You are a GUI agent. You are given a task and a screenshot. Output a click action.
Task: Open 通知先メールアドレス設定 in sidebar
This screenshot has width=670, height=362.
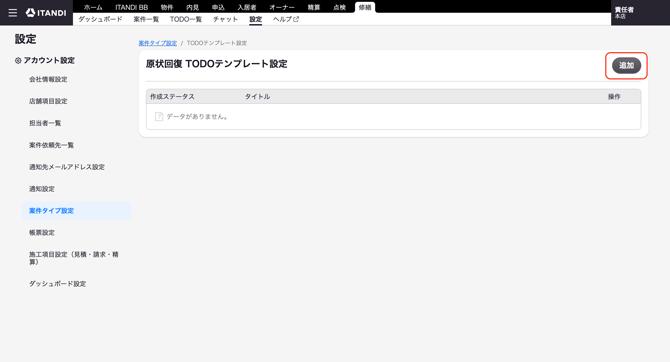[x=67, y=167]
